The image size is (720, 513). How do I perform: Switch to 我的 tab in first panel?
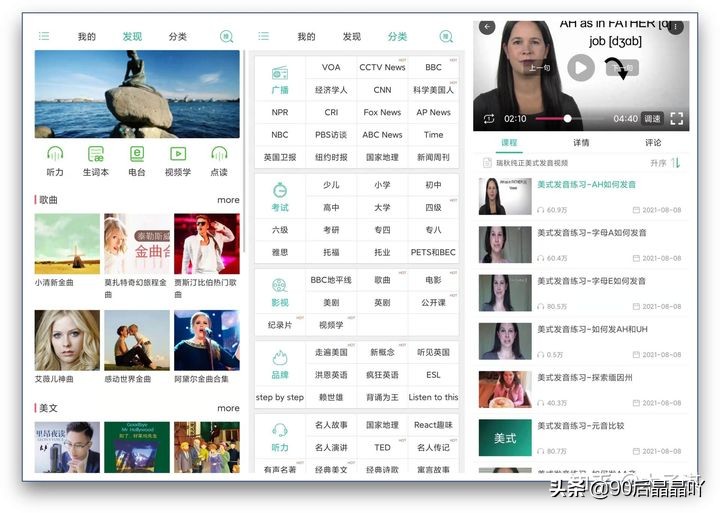click(86, 36)
